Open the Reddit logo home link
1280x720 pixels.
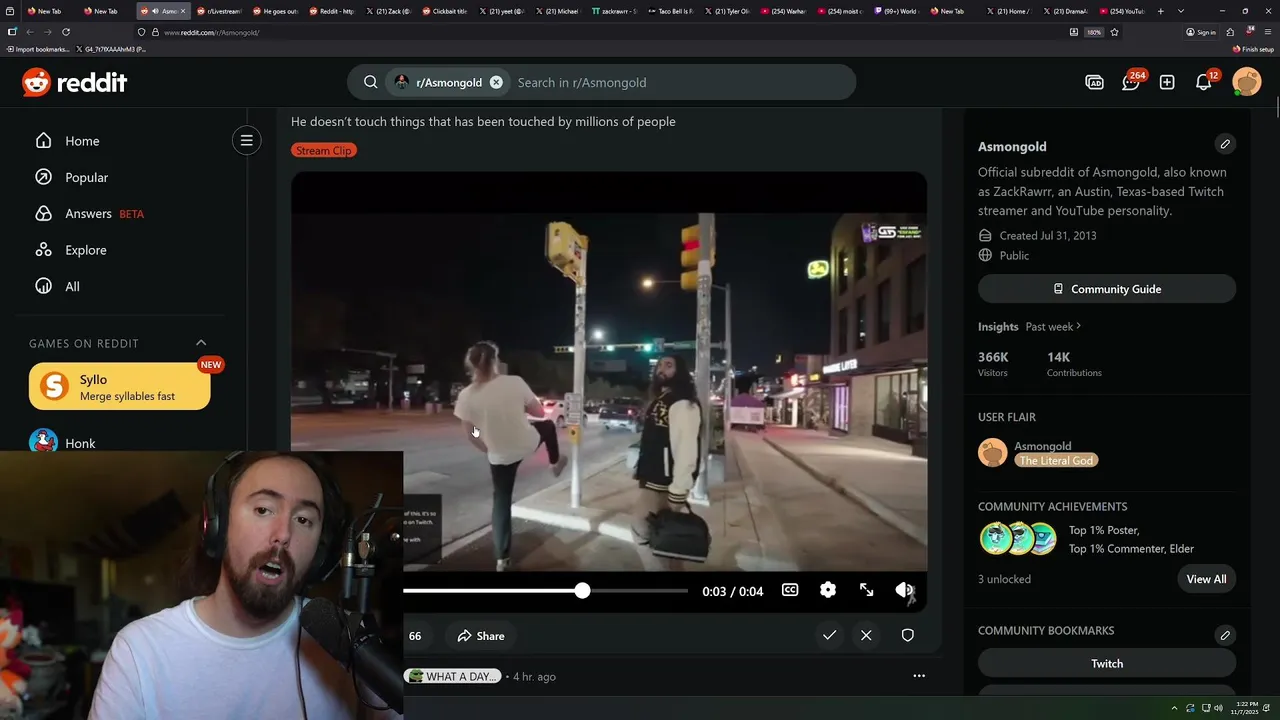pyautogui.click(x=75, y=82)
